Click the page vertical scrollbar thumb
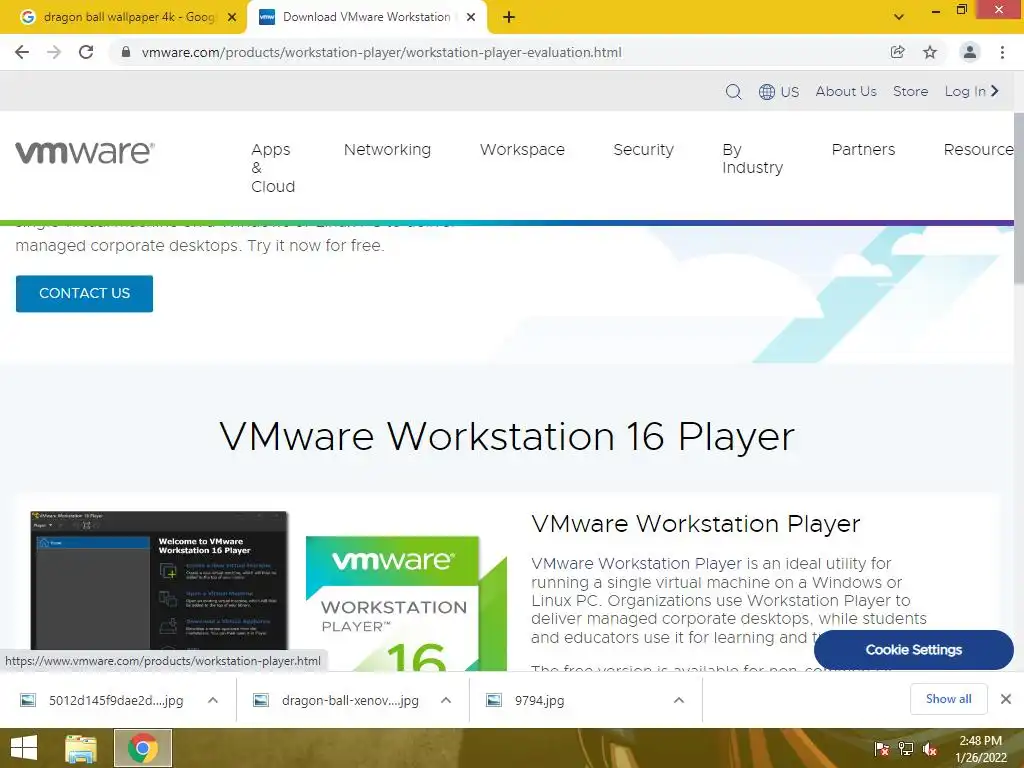 point(1019,199)
